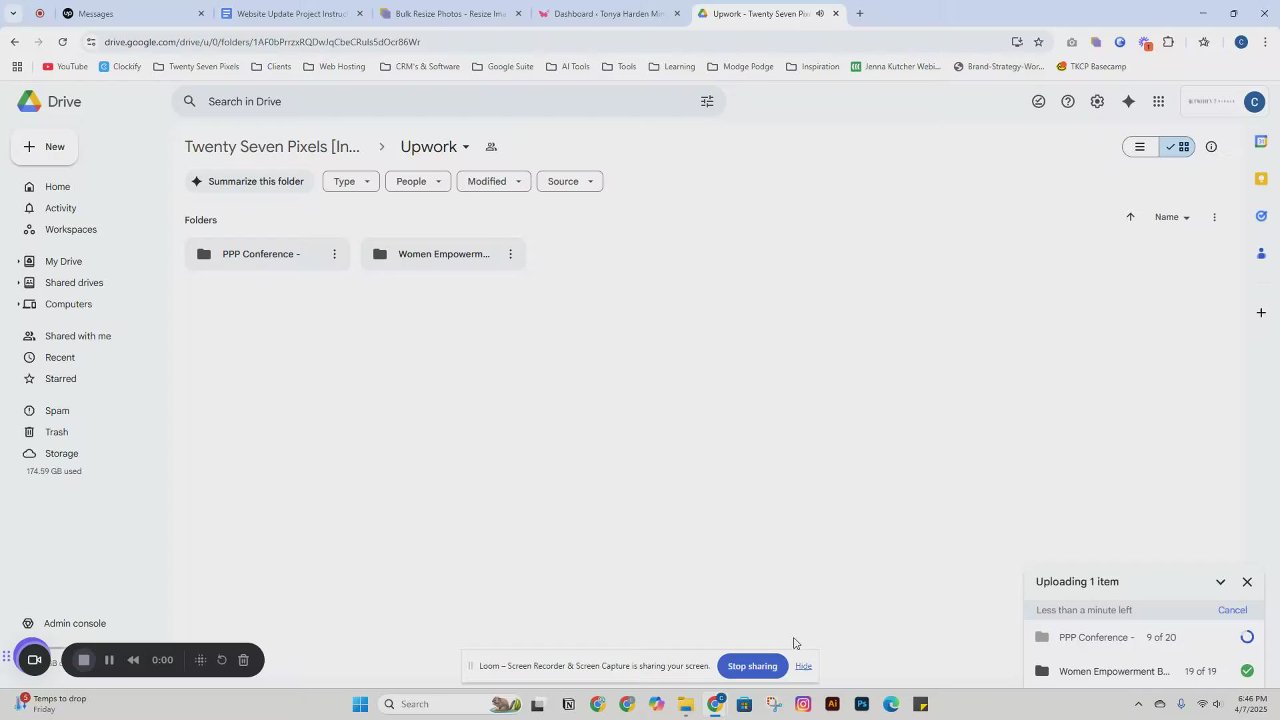The image size is (1280, 720).
Task: Open more actions for PPP Conference folder
Action: click(334, 254)
